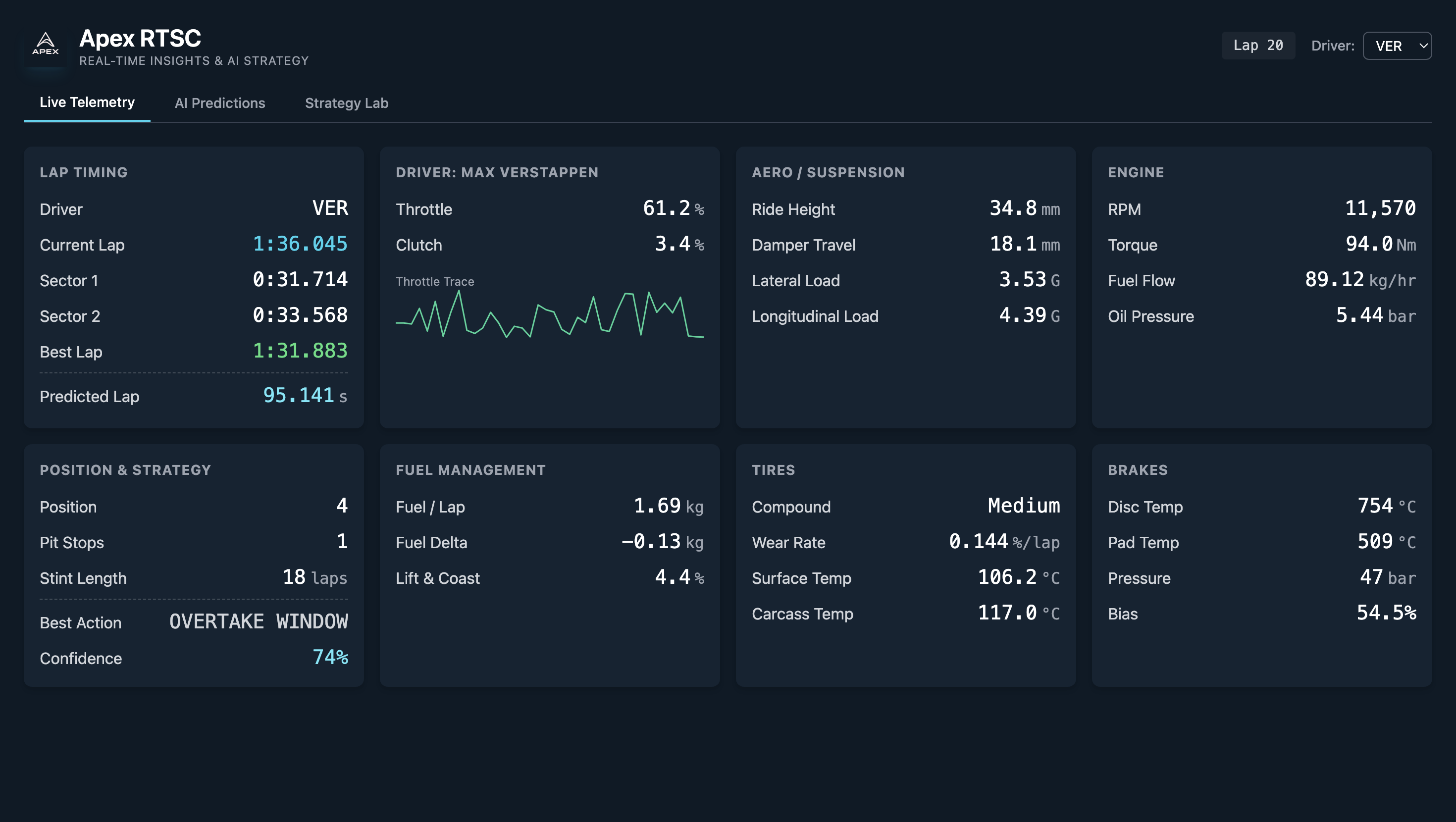
Task: Select the Live Telemetry tab
Action: pyautogui.click(x=87, y=103)
